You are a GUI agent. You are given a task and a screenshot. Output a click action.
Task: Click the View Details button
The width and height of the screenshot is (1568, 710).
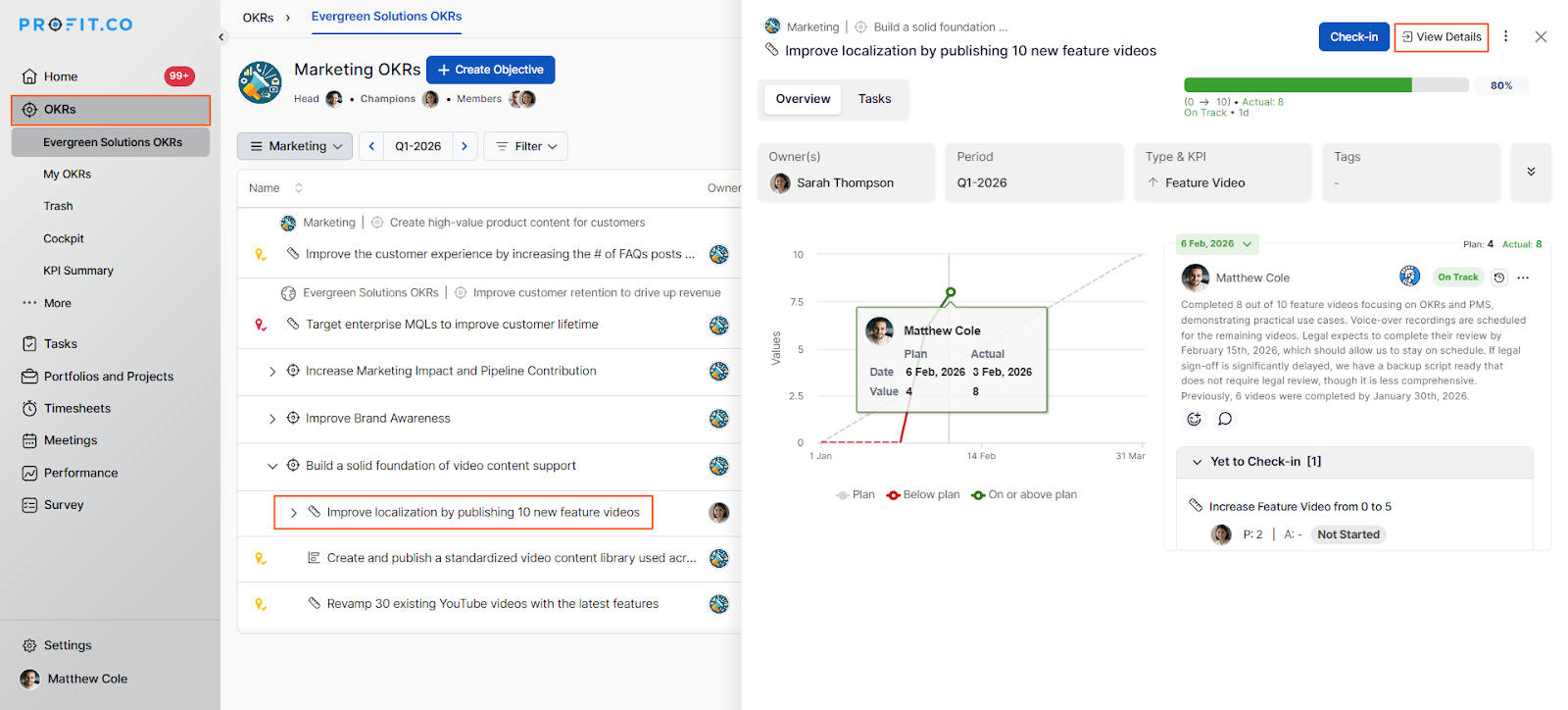point(1441,37)
